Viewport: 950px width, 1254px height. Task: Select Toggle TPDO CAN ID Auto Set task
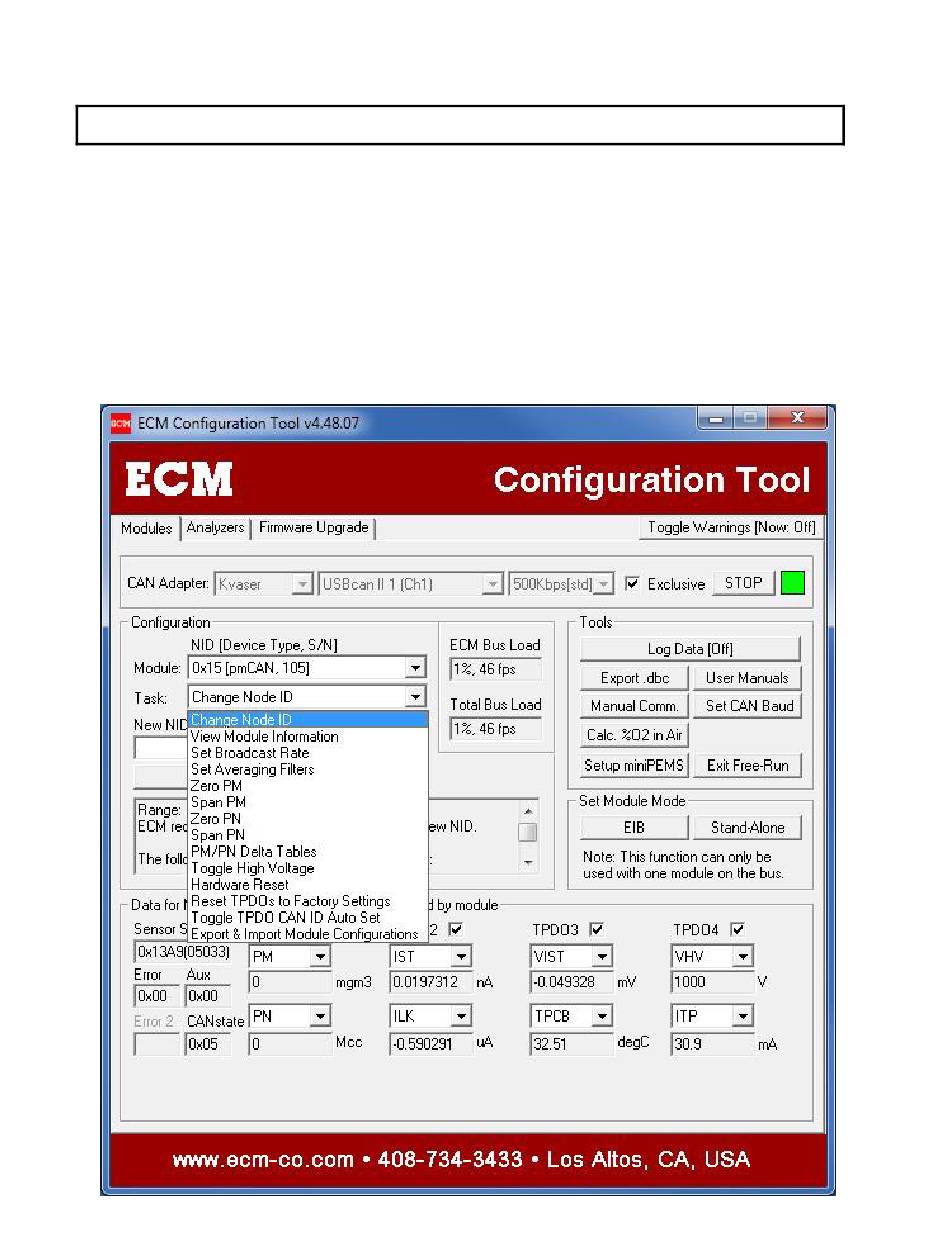[308, 918]
